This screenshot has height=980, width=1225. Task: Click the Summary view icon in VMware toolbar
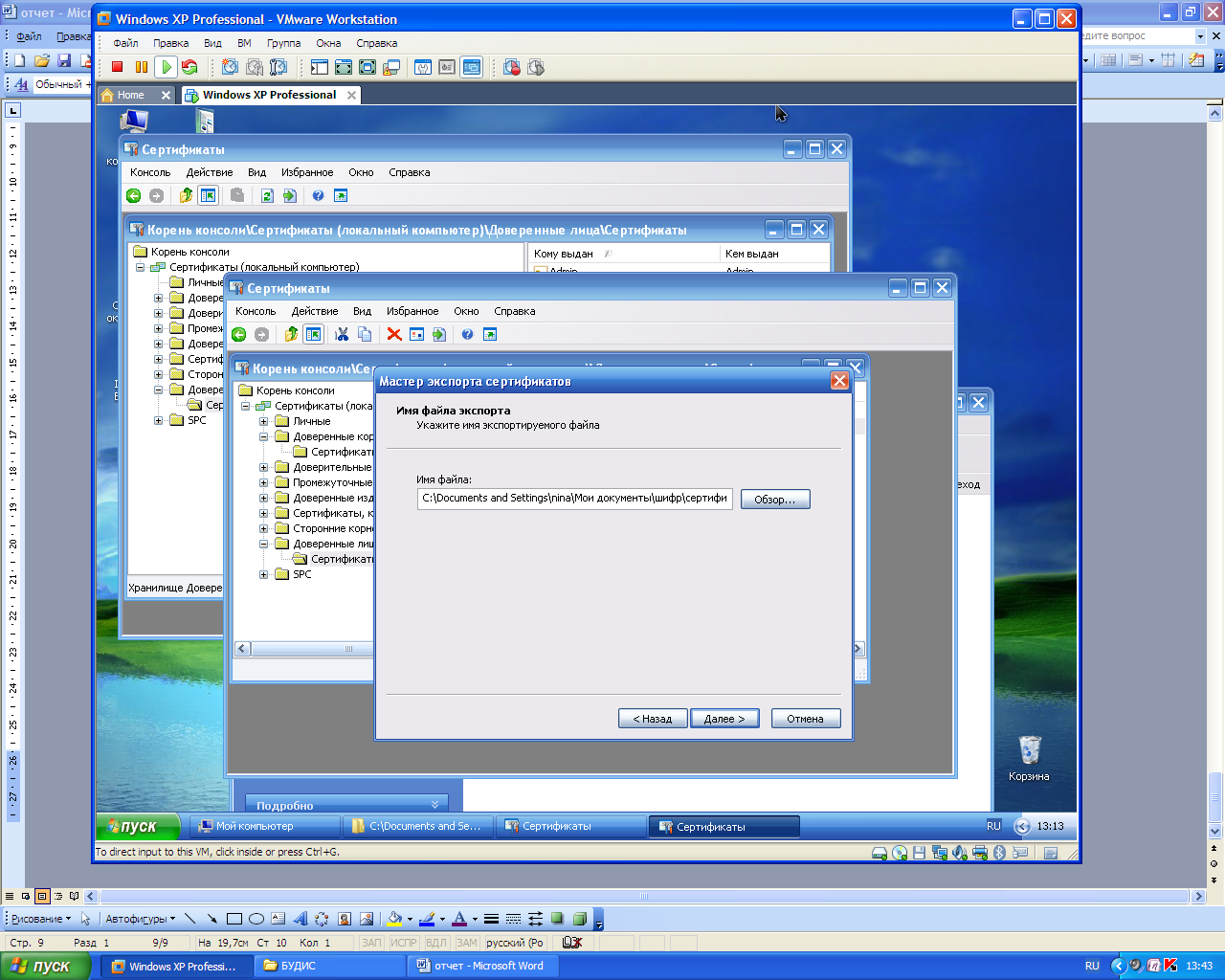(x=423, y=67)
